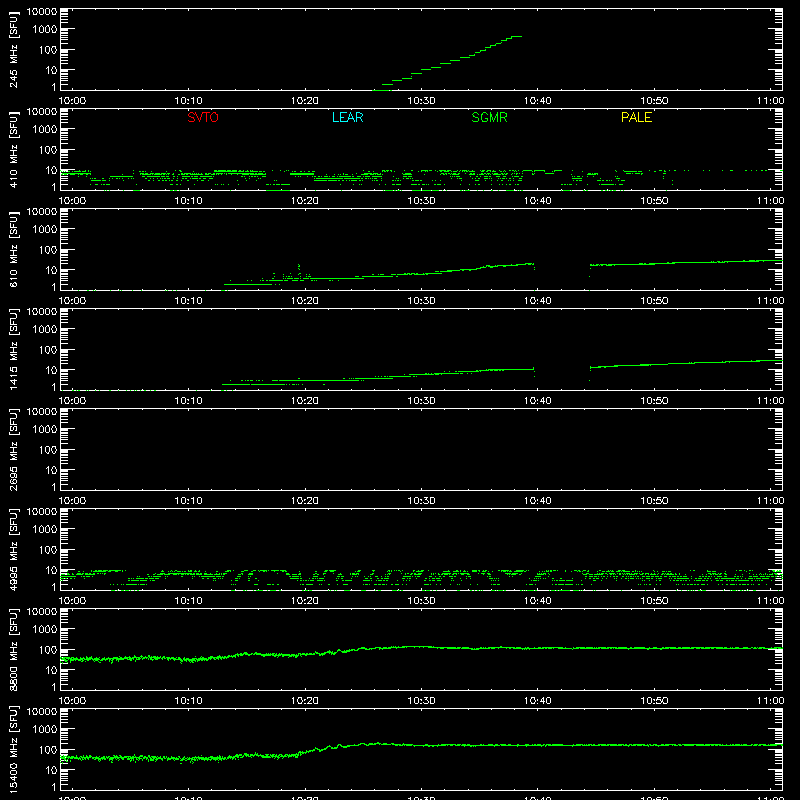
Task: Select the 8800 MHz [SFU] axis title
Action: (13, 650)
